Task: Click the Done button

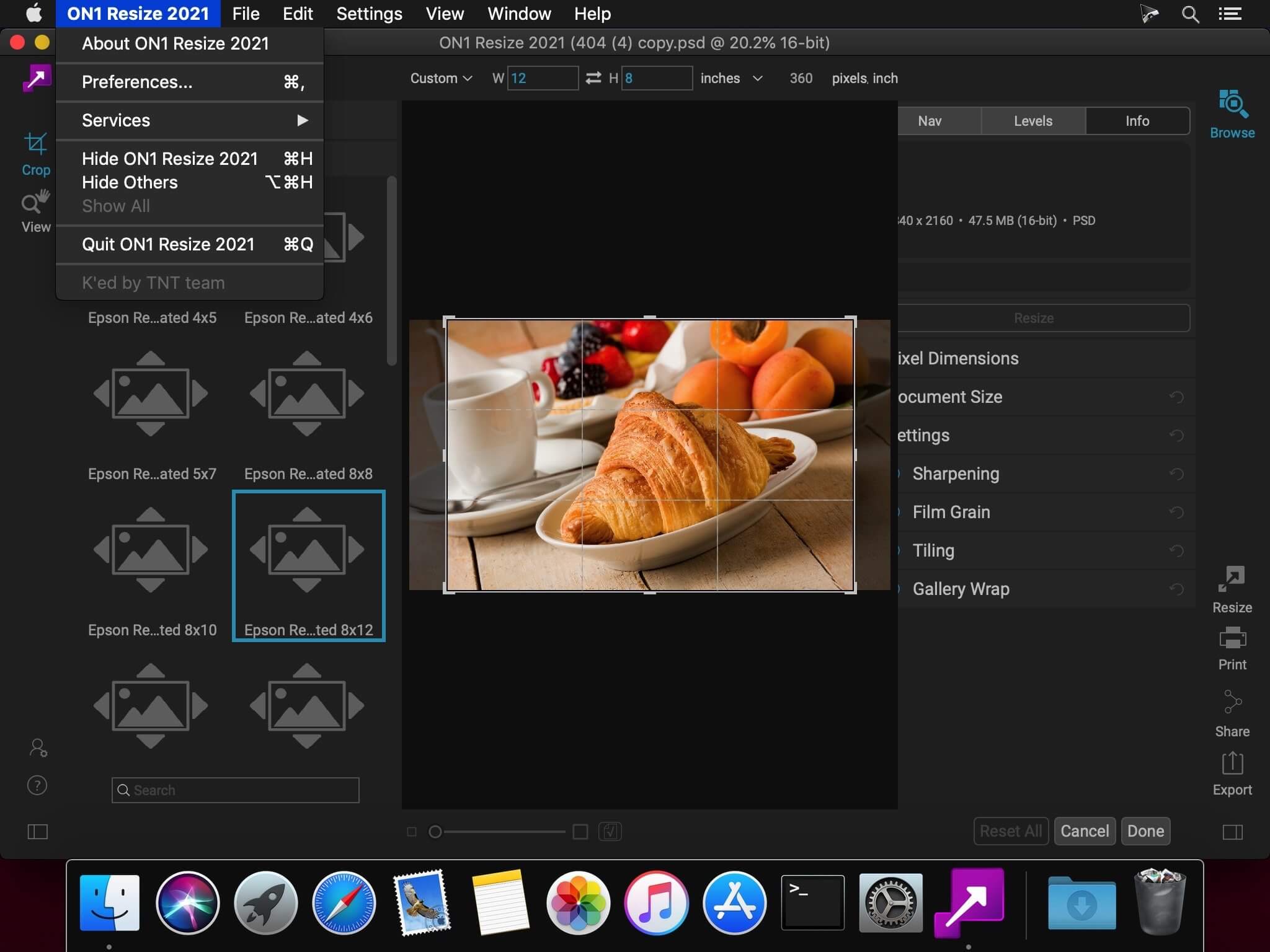Action: pos(1145,831)
